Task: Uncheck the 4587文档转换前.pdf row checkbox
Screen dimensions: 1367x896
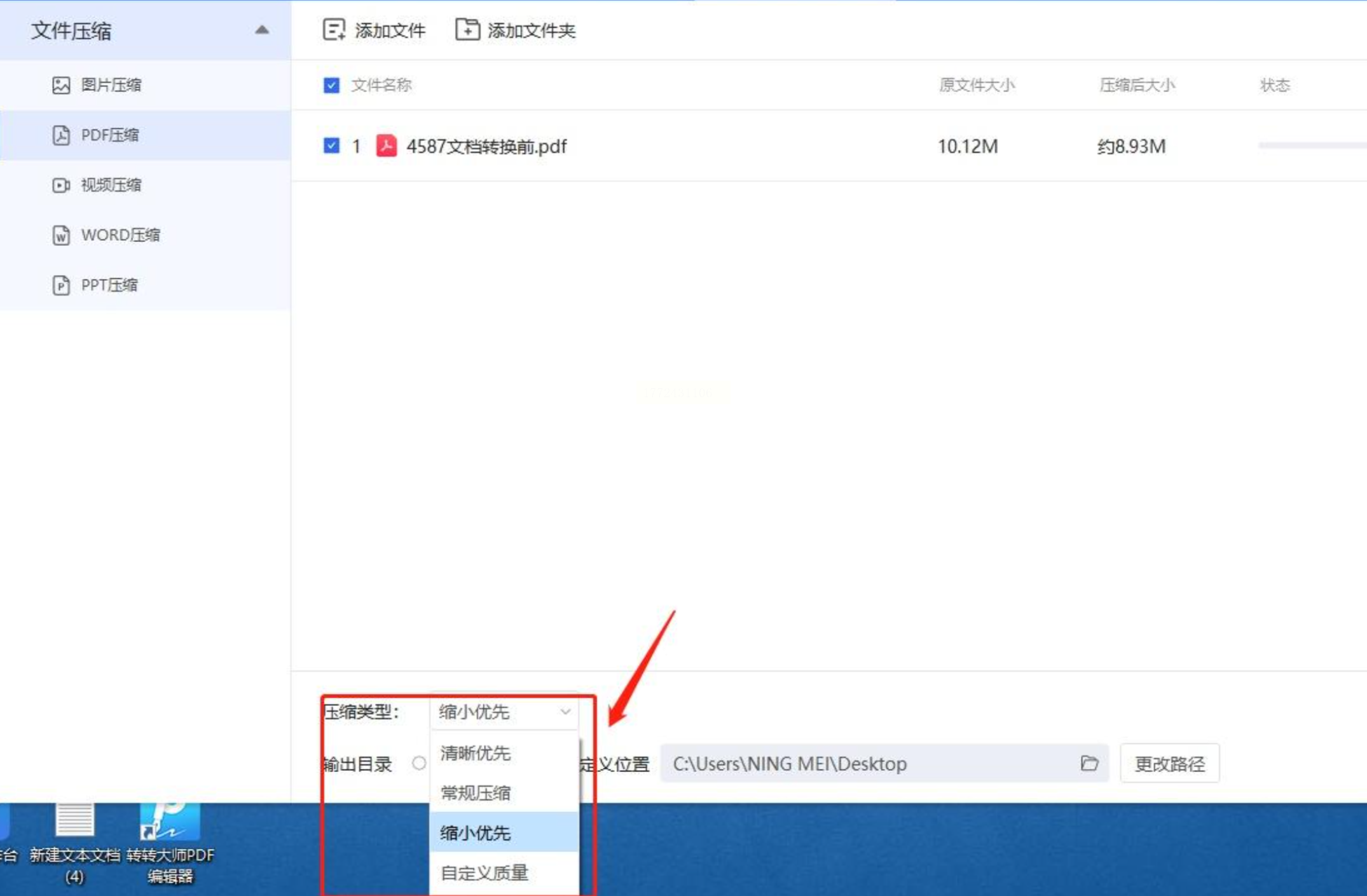Action: [331, 146]
